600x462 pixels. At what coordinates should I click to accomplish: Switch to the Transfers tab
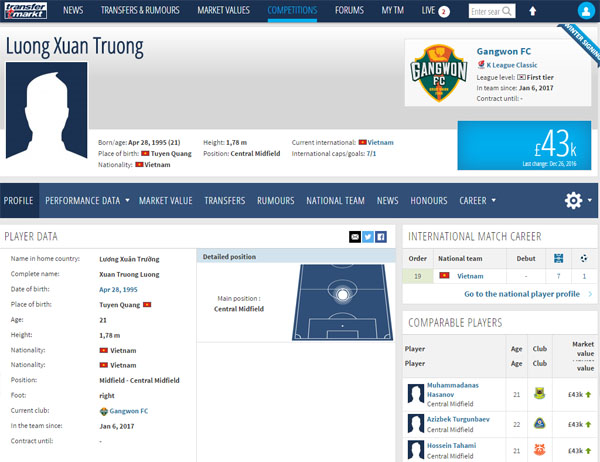pyautogui.click(x=225, y=201)
